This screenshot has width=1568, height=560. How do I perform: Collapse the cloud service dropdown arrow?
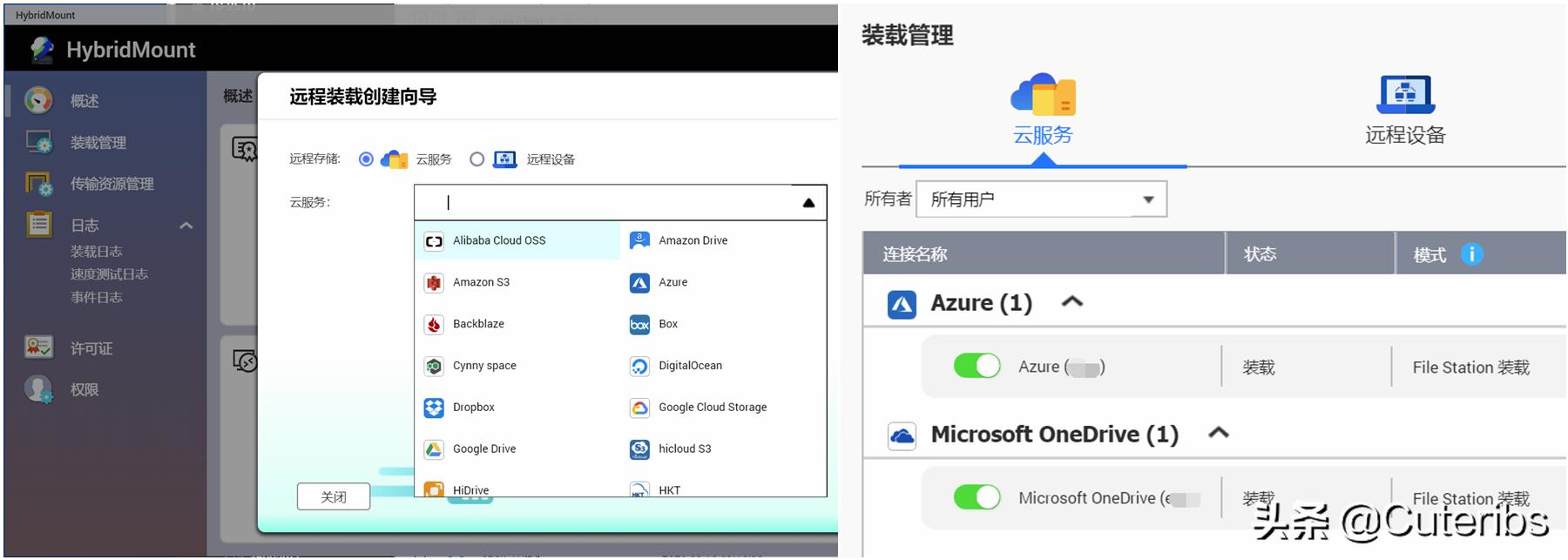pyautogui.click(x=808, y=203)
